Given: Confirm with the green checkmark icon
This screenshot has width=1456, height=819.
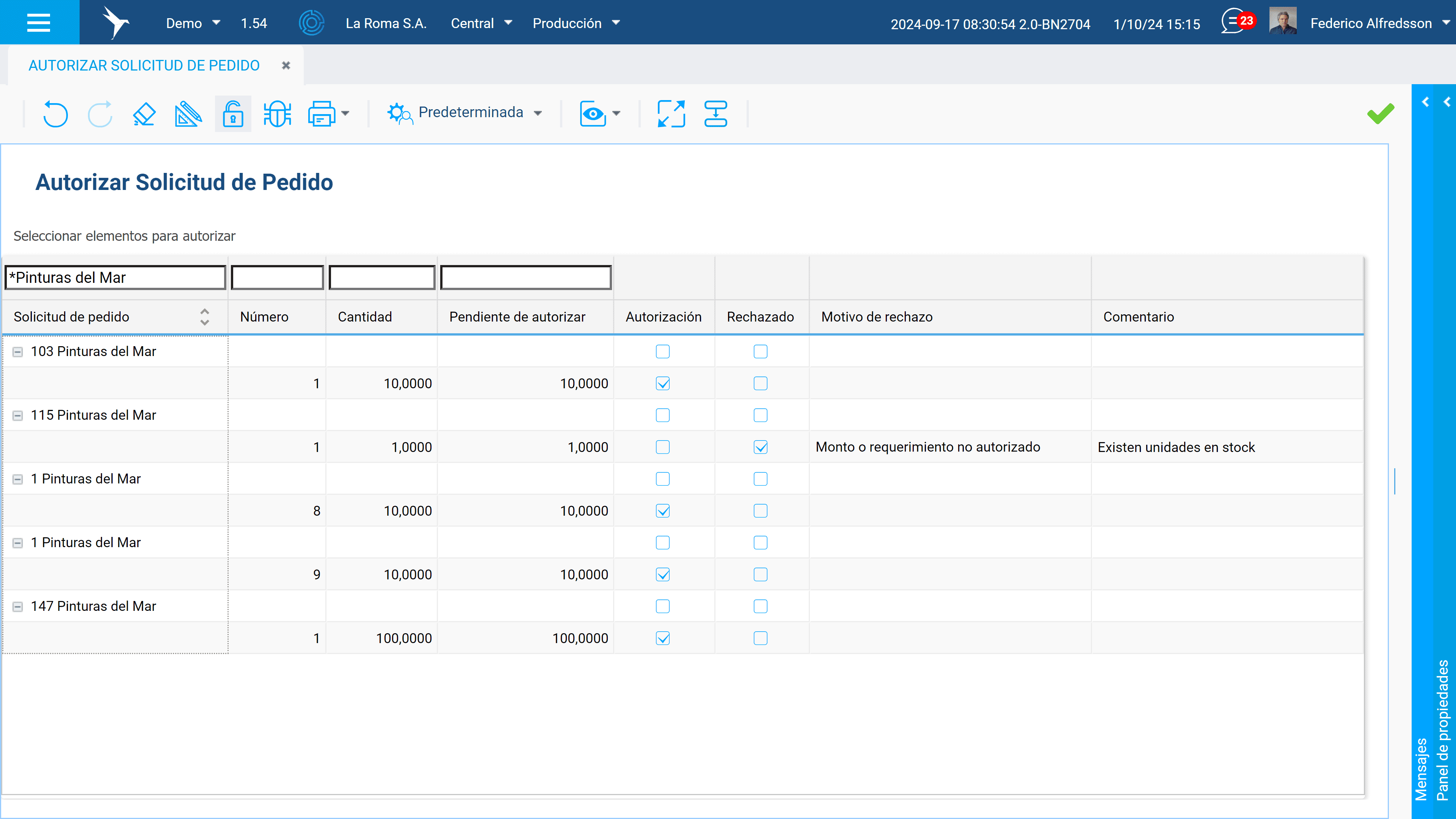Looking at the screenshot, I should coord(1380,114).
